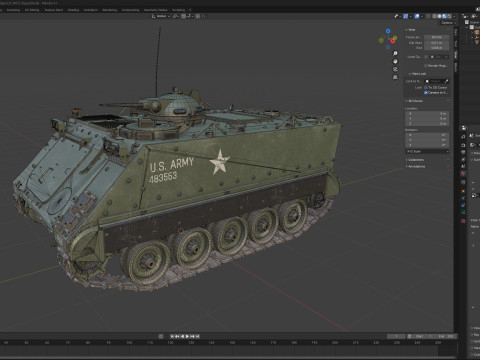Jump to timeline start frame
This screenshot has height=360, width=480.
[172, 336]
